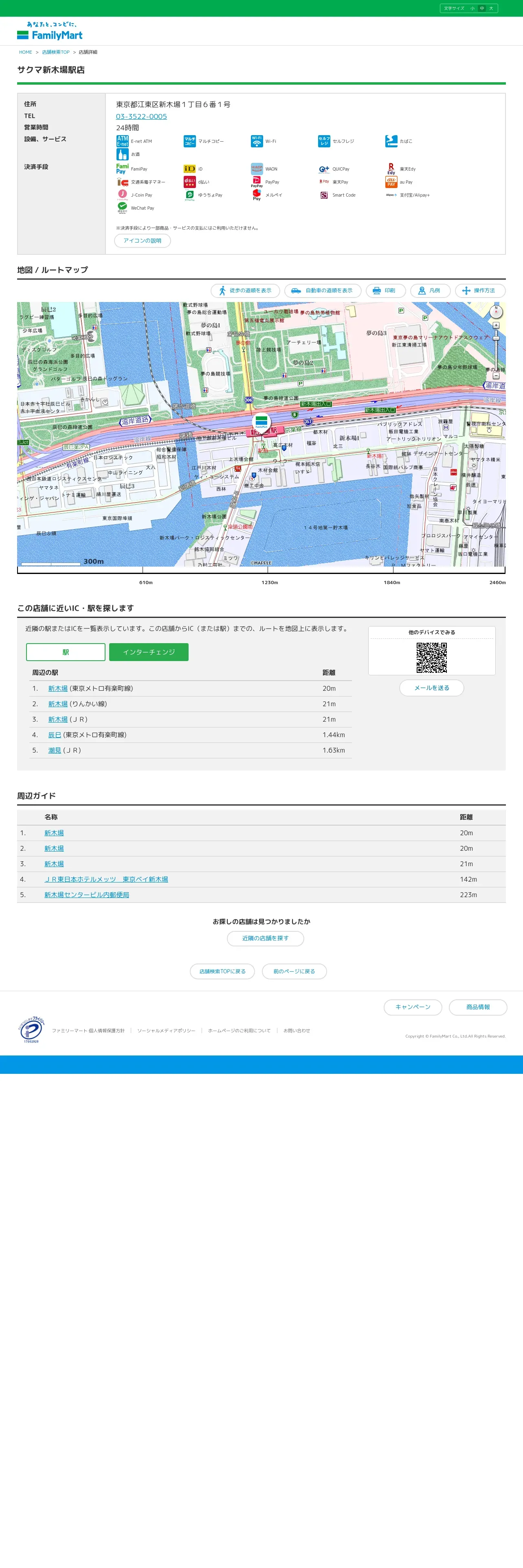Click the Wi-Fi service icon
523x1568 pixels.
pos(256,141)
